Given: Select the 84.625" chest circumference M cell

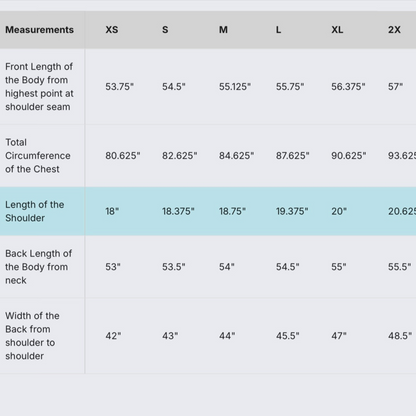Looking at the screenshot, I should point(236,156).
